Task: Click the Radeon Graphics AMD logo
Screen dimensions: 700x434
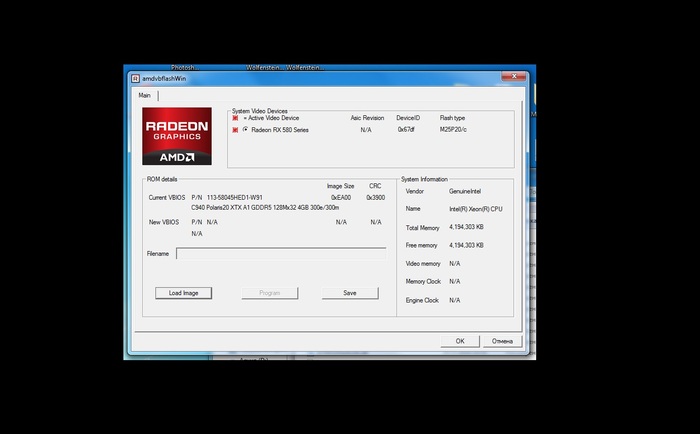Action: [177, 136]
